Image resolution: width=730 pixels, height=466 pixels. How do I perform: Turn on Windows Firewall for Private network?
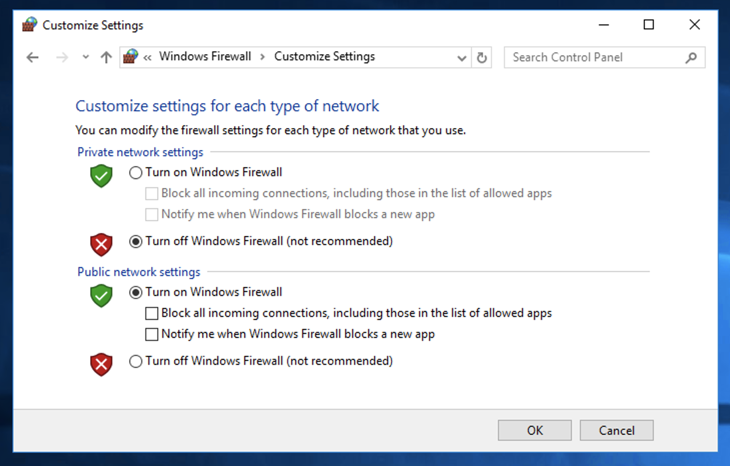coord(136,173)
